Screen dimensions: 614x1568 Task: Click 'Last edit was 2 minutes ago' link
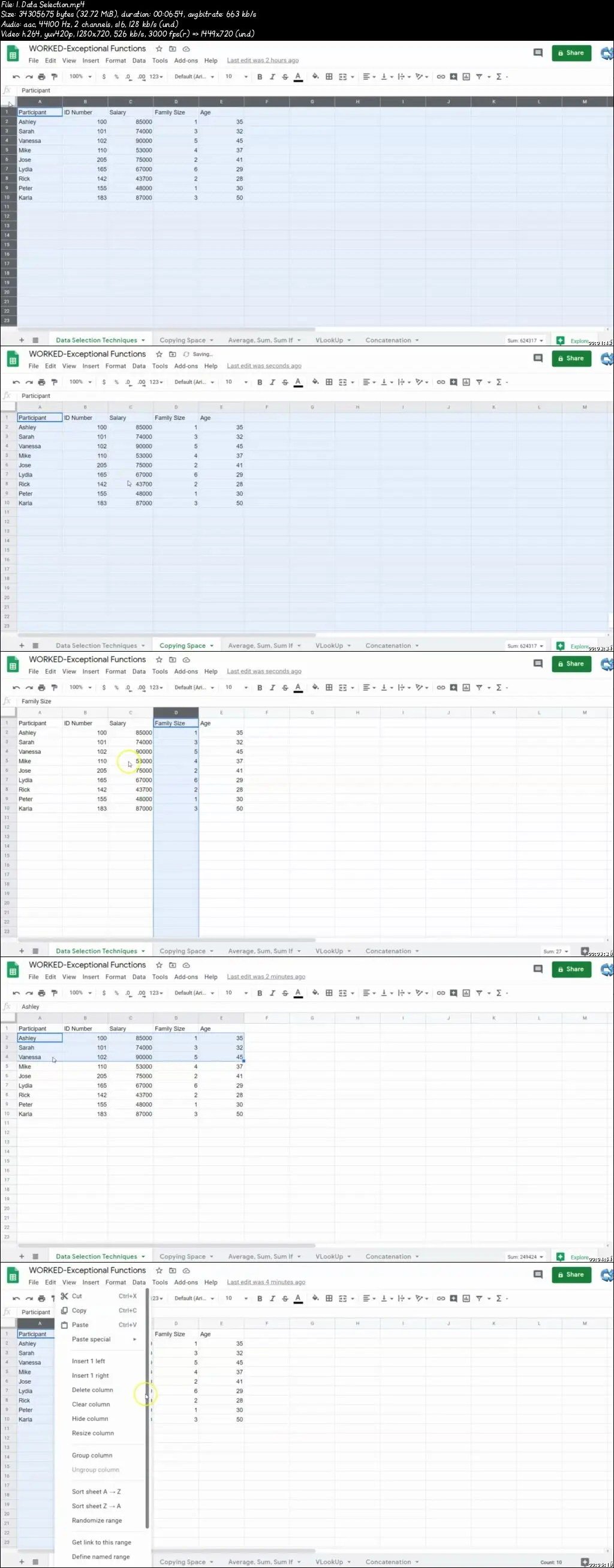click(x=266, y=977)
